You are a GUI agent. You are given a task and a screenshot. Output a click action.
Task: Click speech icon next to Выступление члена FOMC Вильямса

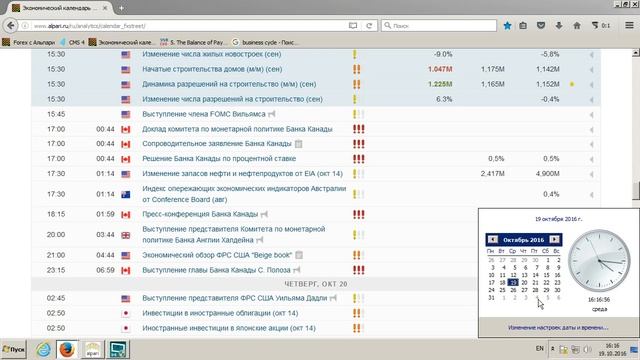click(x=271, y=114)
